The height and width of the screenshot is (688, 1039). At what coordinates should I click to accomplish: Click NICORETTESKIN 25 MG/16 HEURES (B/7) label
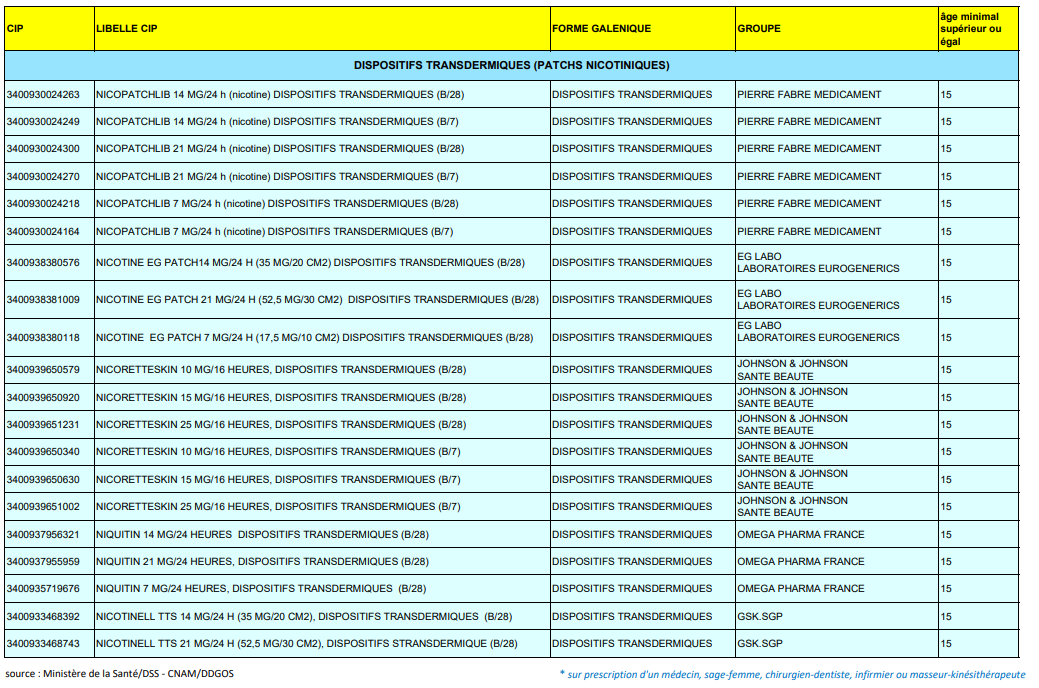278,507
